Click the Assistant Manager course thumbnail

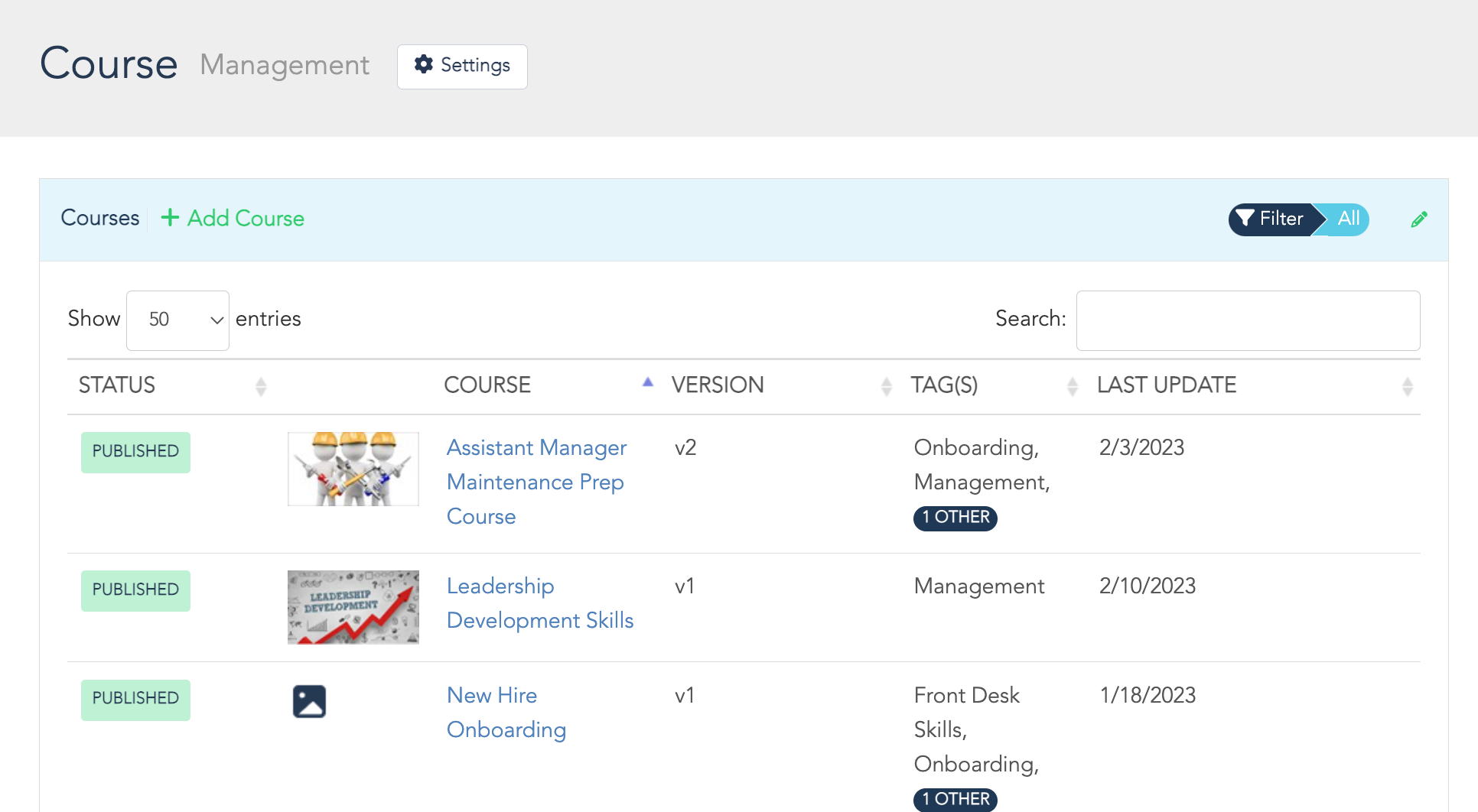pyautogui.click(x=353, y=469)
